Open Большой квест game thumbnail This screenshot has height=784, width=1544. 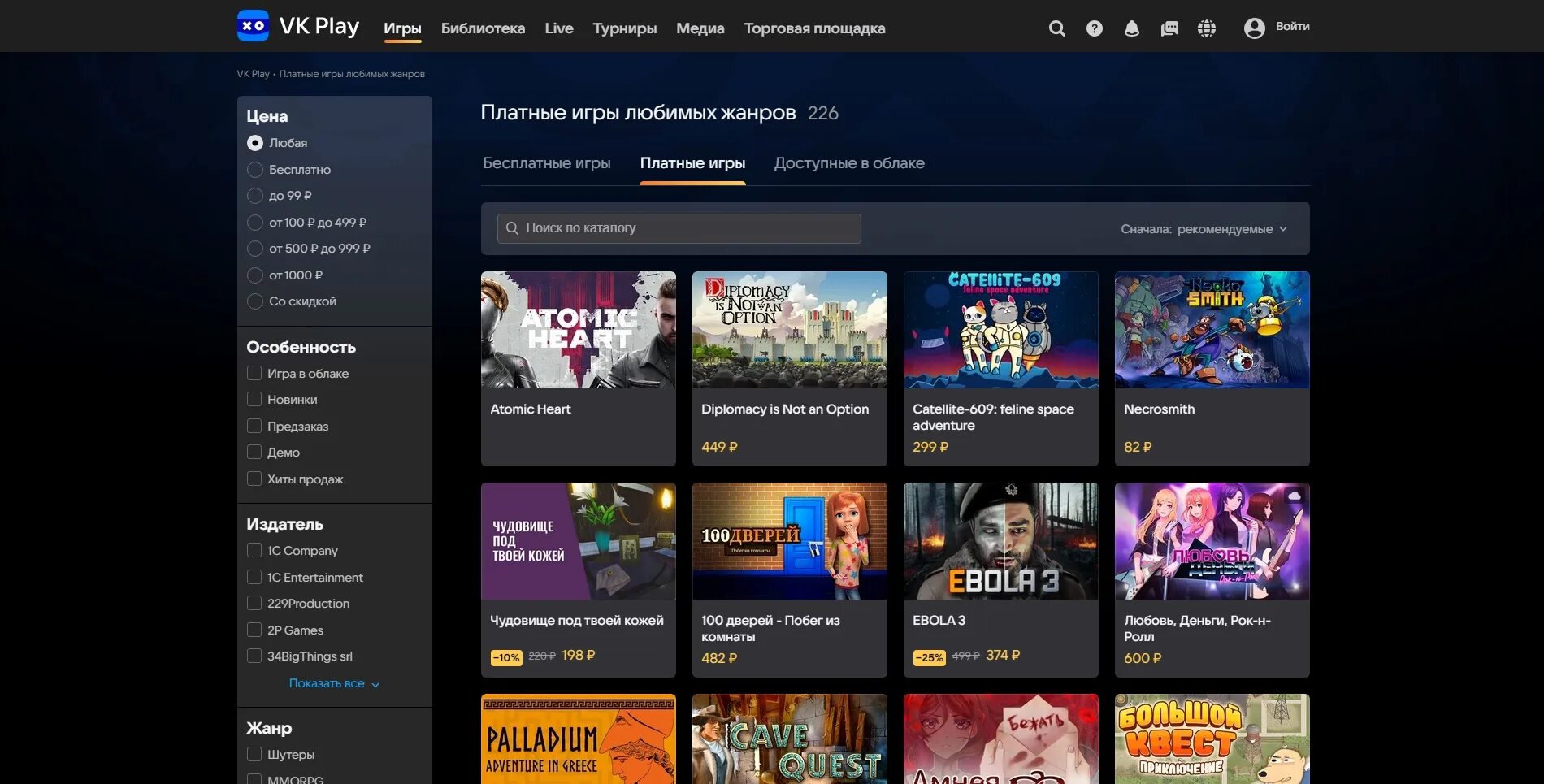1212,739
